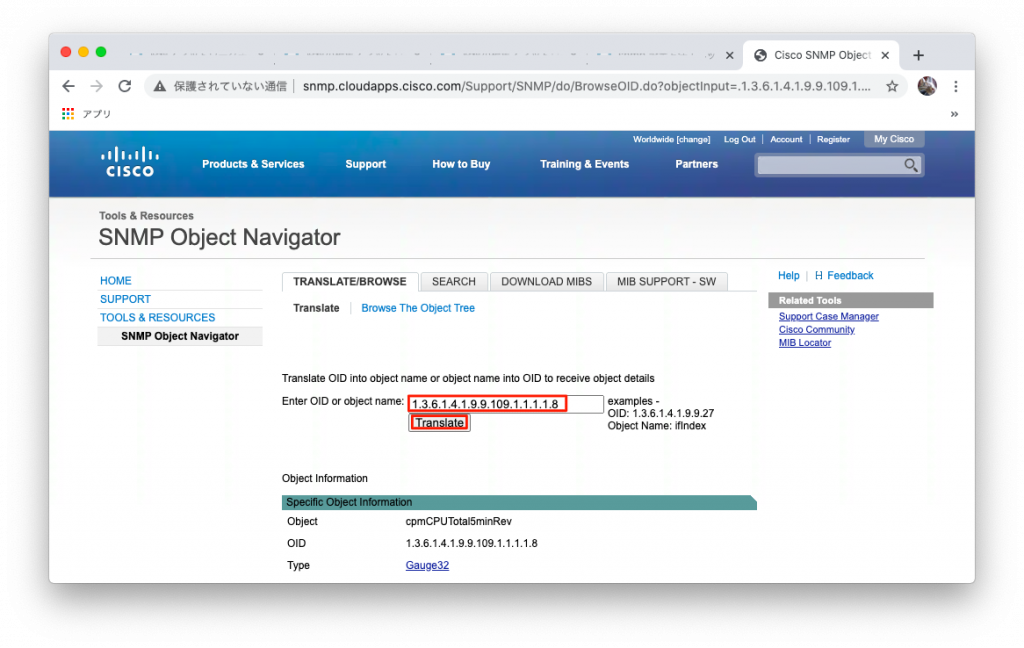The height and width of the screenshot is (648, 1024).
Task: Reload the page using refresh icon
Action: click(124, 86)
